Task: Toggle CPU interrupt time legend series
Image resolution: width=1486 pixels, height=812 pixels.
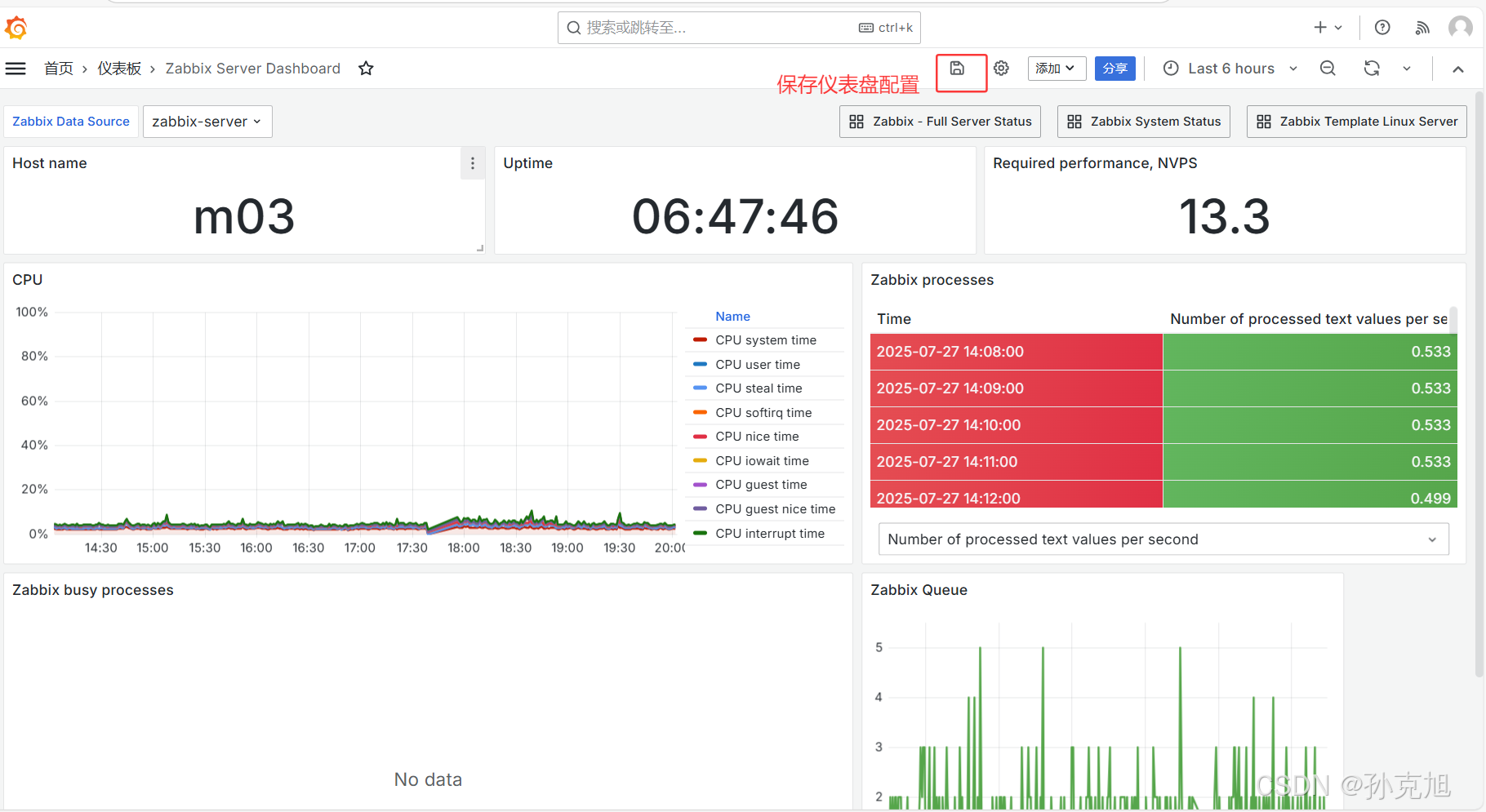Action: coord(770,534)
